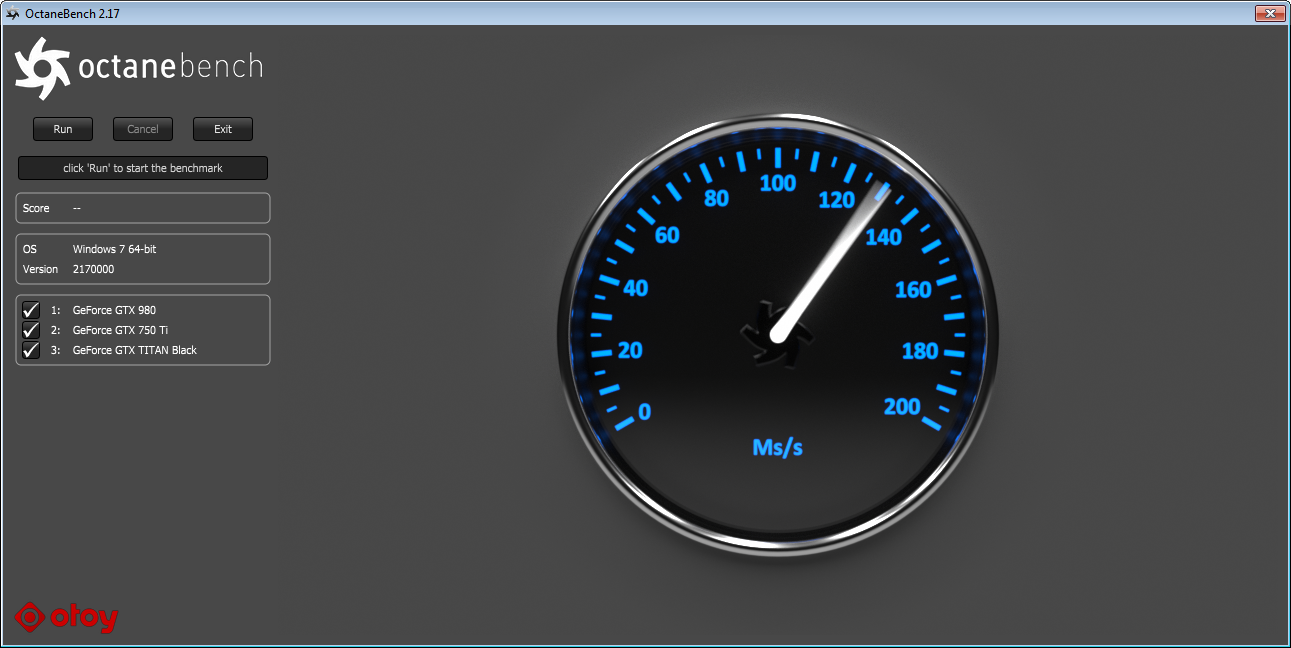This screenshot has width=1291, height=648.
Task: Exit the OctaneBench application
Action: coord(223,129)
